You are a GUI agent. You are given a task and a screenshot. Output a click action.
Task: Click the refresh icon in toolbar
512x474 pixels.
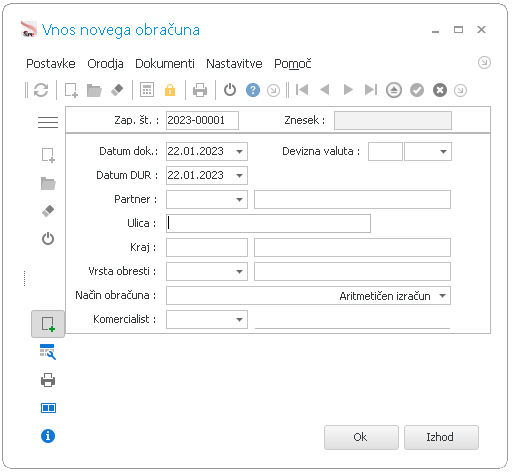[41, 90]
